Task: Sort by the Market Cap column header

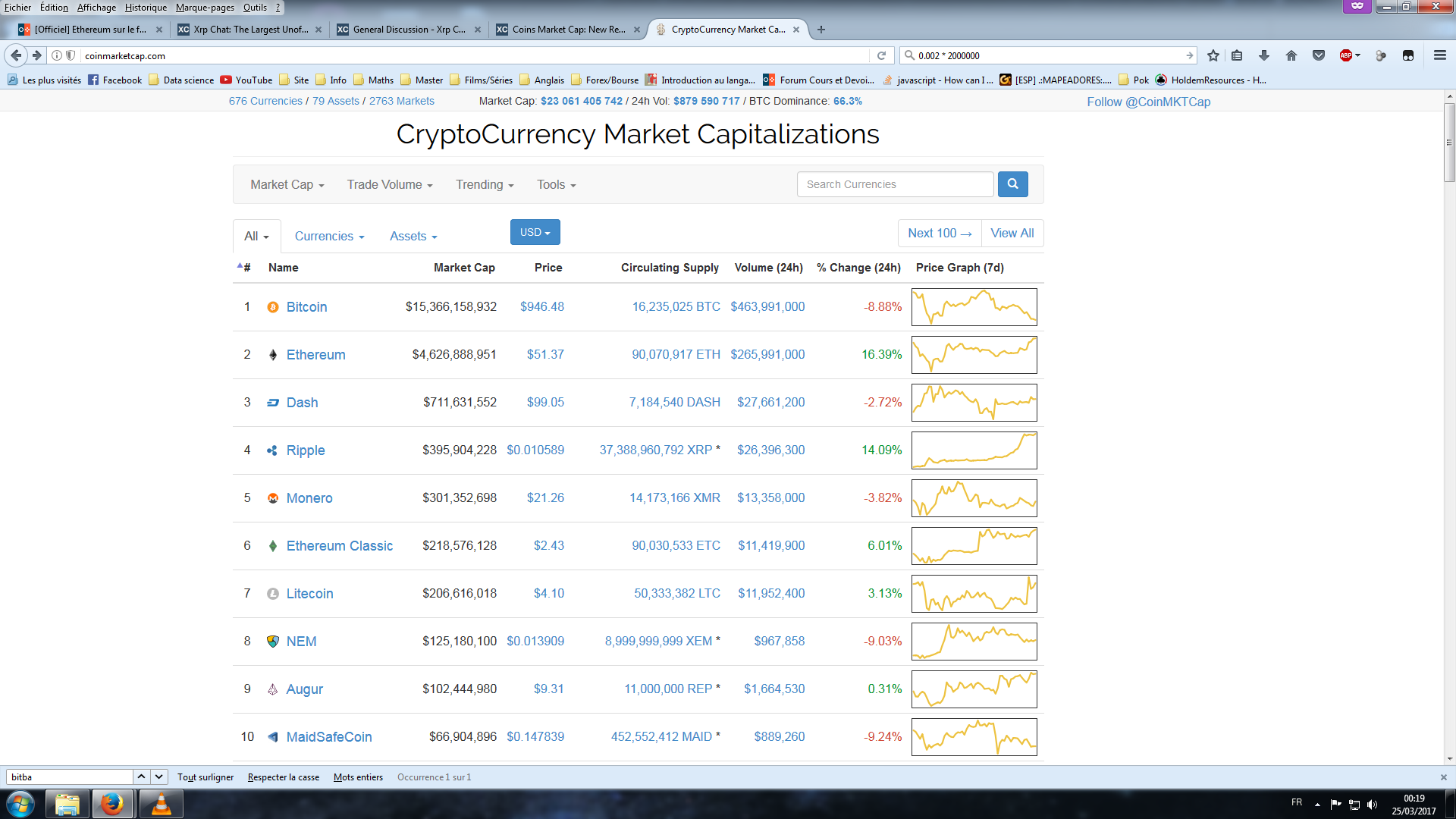Action: pos(464,268)
